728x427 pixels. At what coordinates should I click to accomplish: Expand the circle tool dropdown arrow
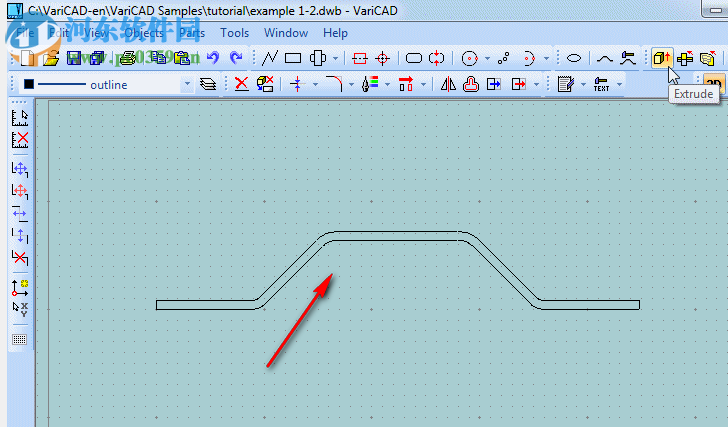tap(487, 58)
